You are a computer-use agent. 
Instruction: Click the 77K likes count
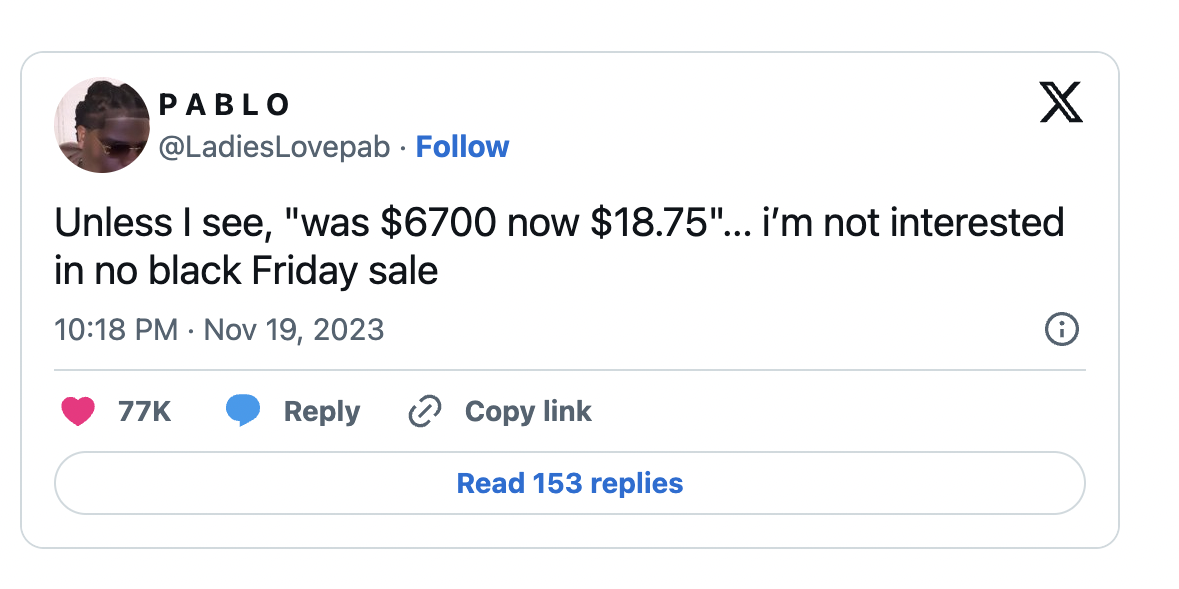click(x=144, y=411)
